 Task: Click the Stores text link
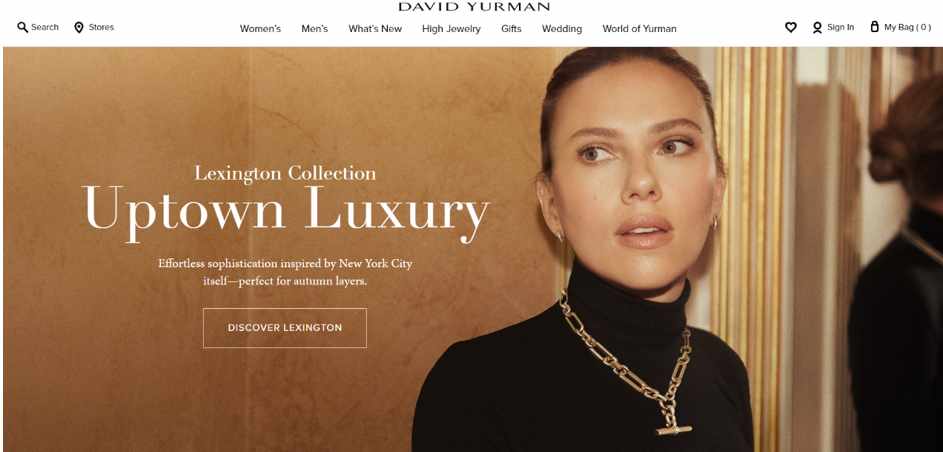coord(101,27)
